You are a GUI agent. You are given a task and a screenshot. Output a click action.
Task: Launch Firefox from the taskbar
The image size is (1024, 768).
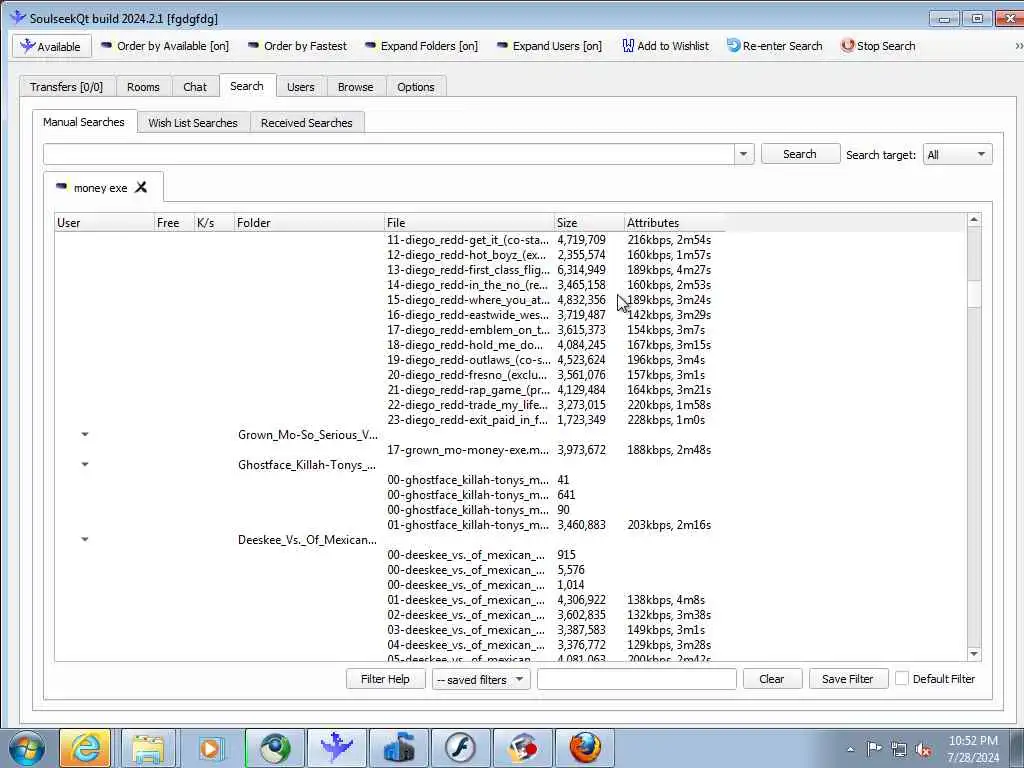585,748
